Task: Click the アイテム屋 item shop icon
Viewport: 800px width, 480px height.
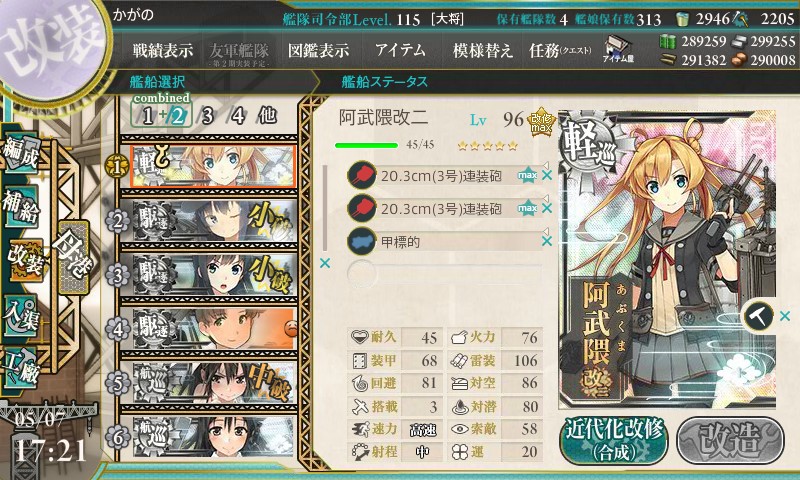Action: (618, 49)
